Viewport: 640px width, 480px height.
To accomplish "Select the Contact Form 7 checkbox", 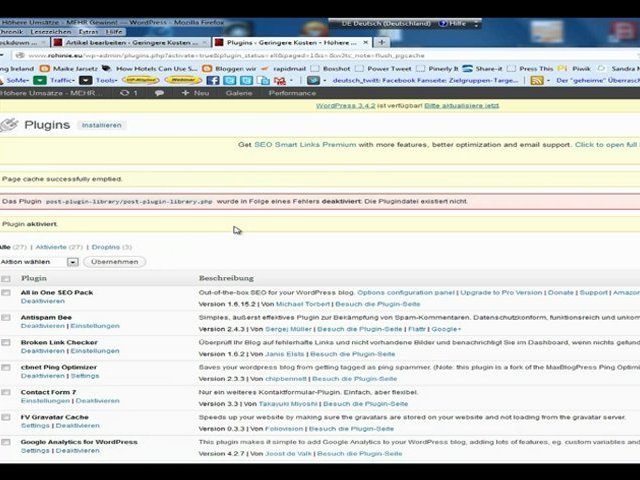I will (x=6, y=393).
